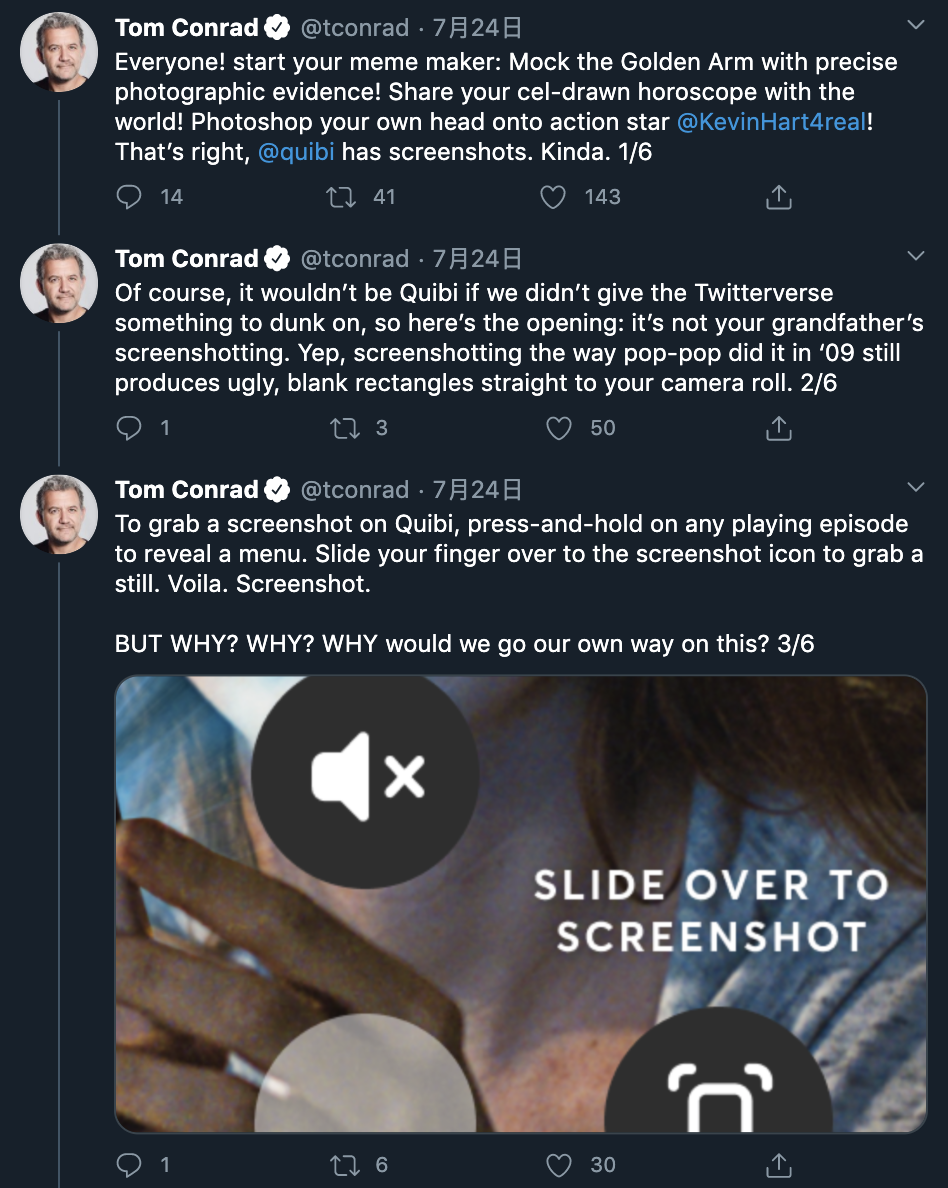Like the tweet with 143 likes
Viewport: 948px width, 1188px height.
[553, 197]
